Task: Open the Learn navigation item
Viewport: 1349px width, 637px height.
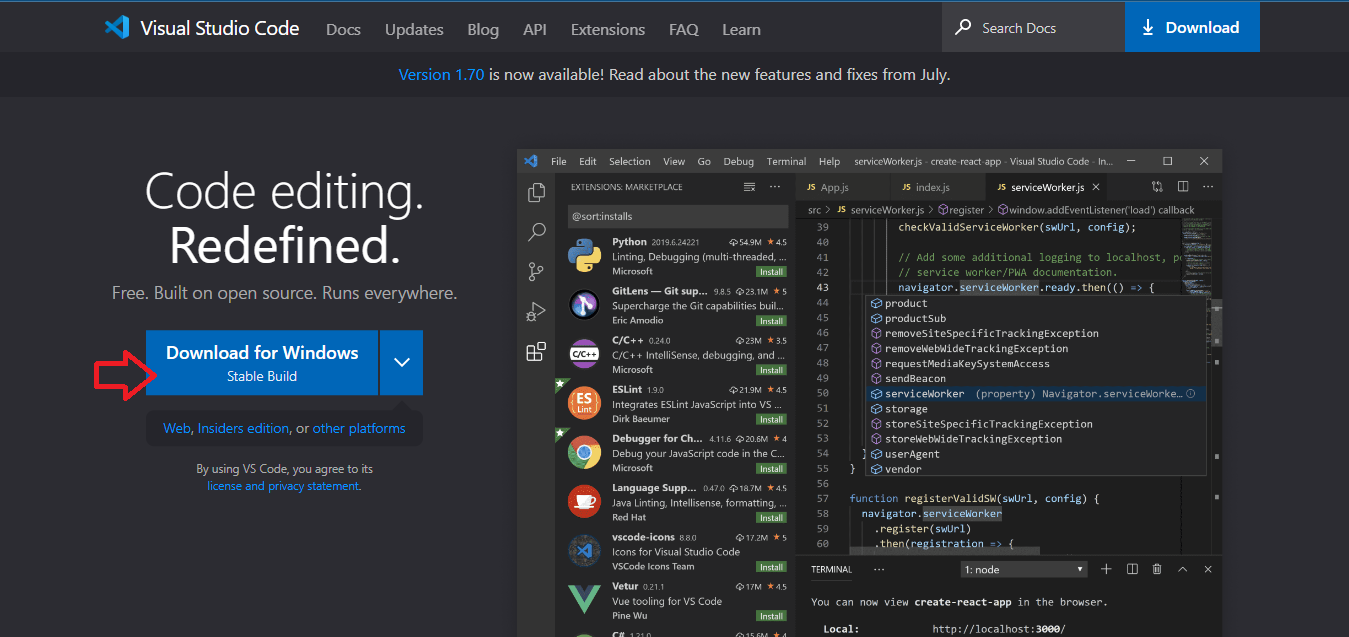Action: (741, 29)
